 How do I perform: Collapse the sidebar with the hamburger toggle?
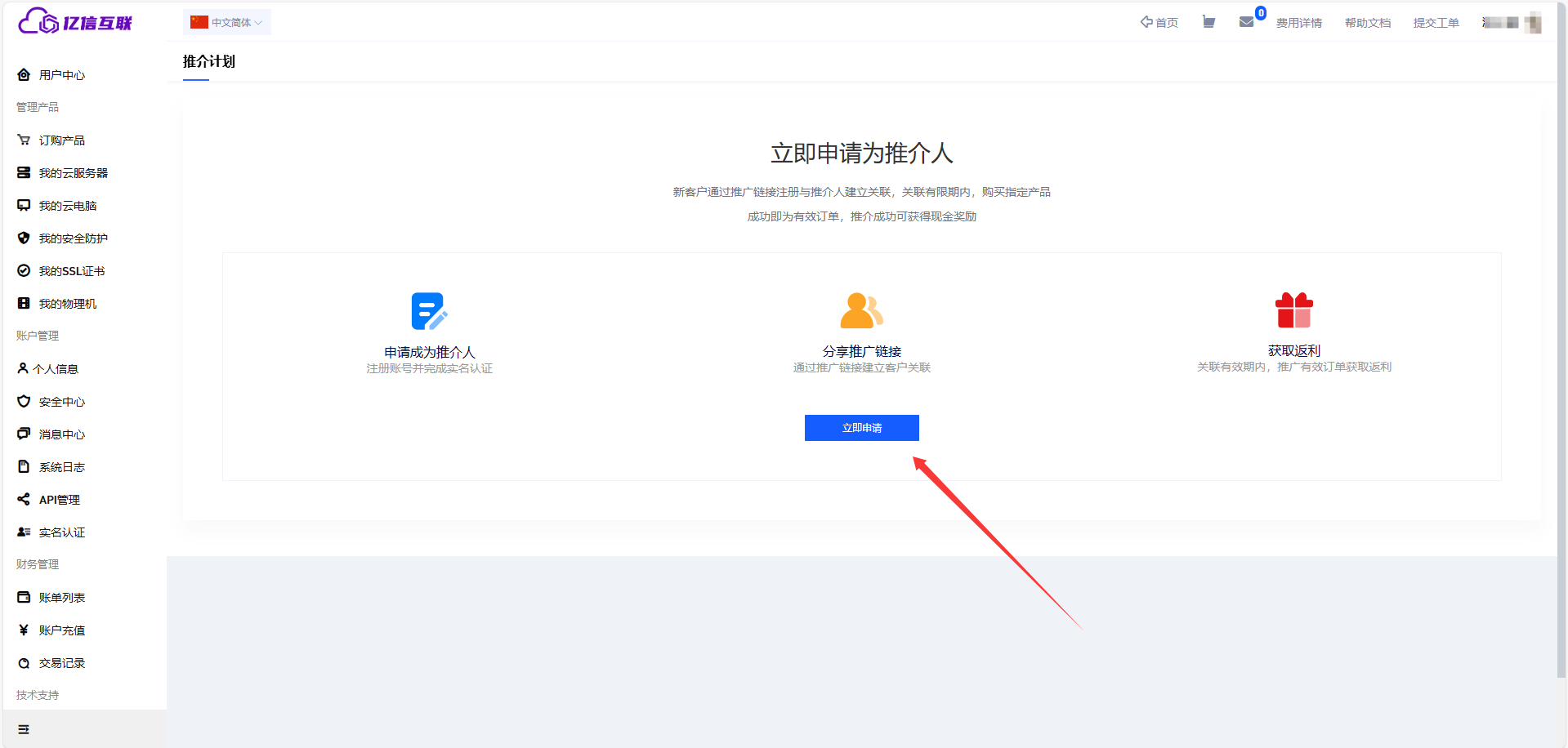pyautogui.click(x=23, y=728)
